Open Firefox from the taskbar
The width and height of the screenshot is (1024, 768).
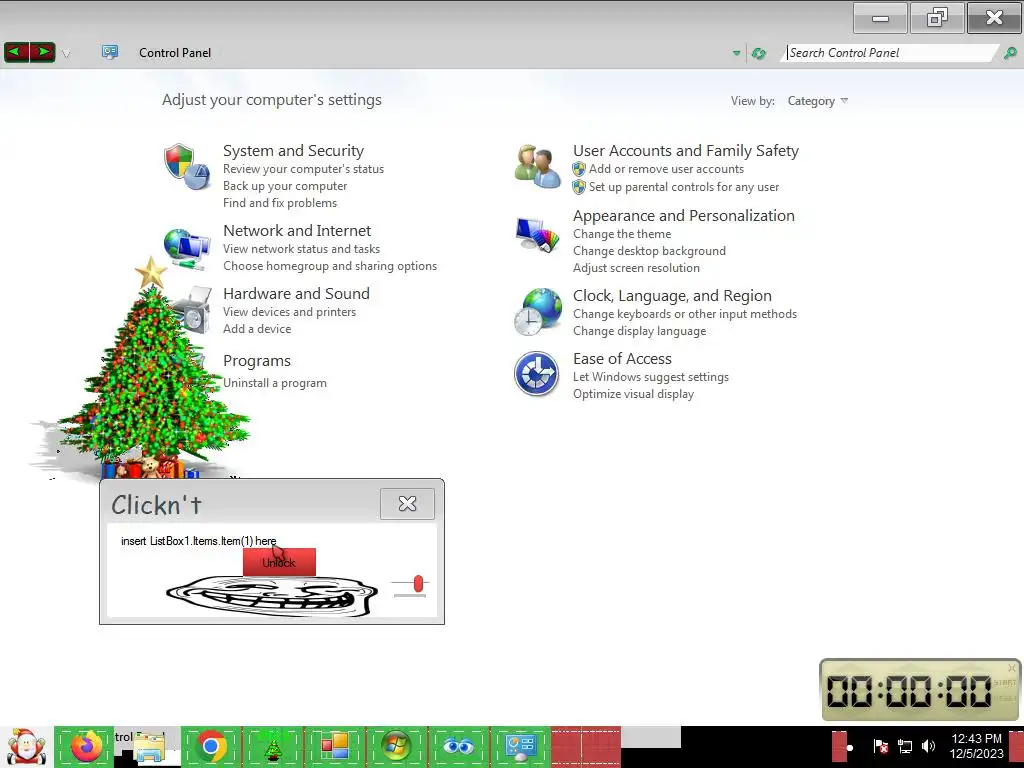[x=86, y=746]
